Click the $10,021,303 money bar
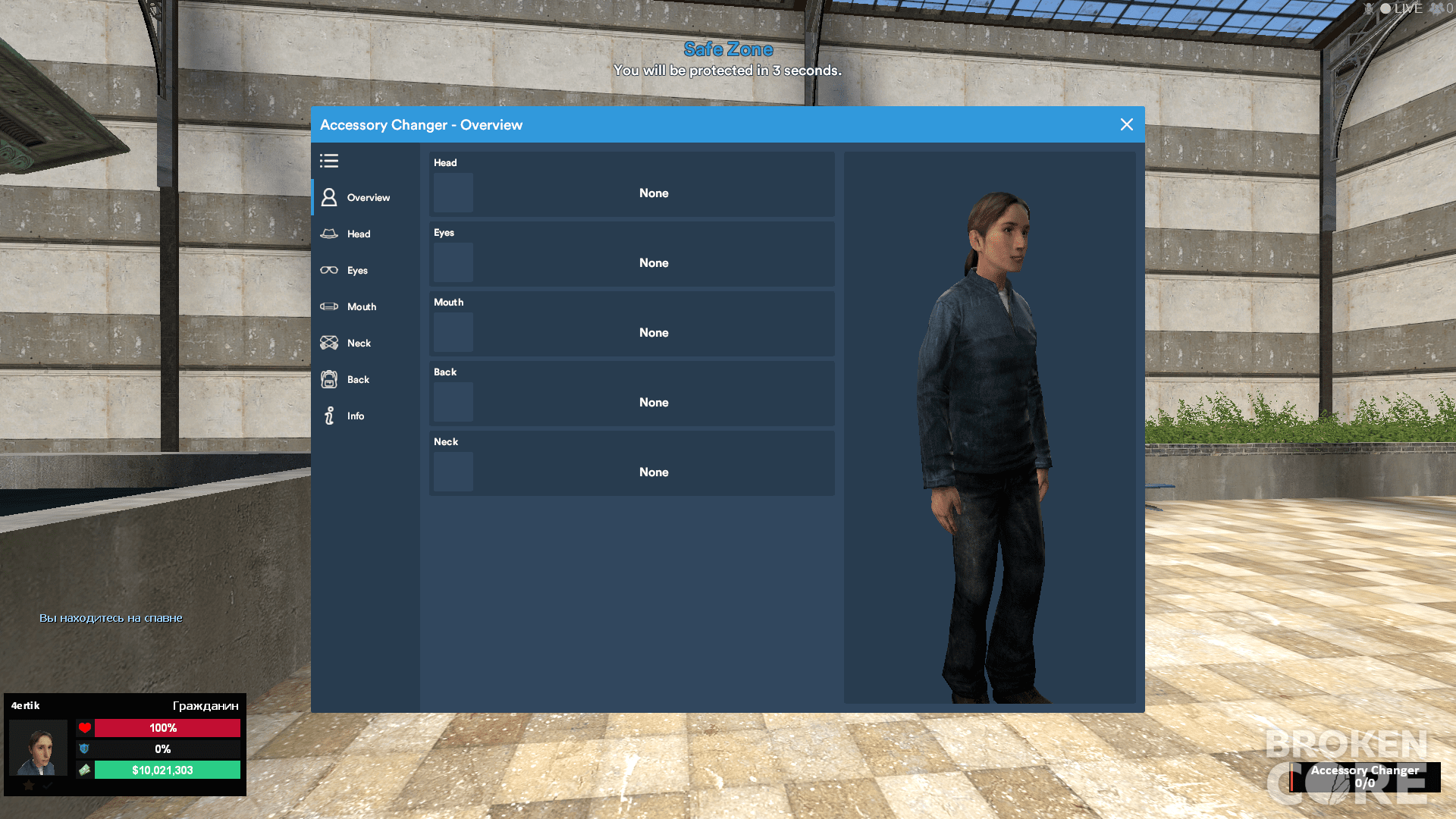 [x=168, y=770]
